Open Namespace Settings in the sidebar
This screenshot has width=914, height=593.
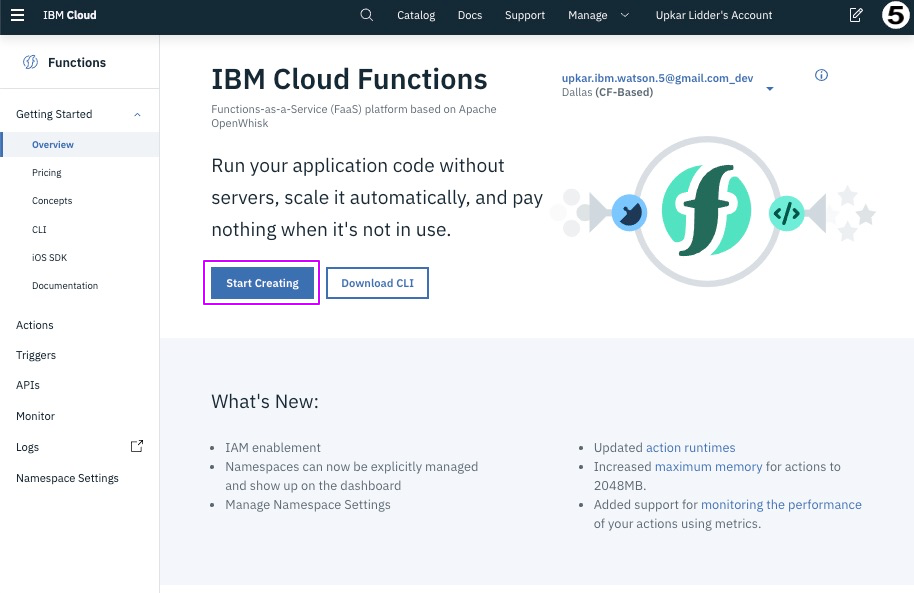67,478
